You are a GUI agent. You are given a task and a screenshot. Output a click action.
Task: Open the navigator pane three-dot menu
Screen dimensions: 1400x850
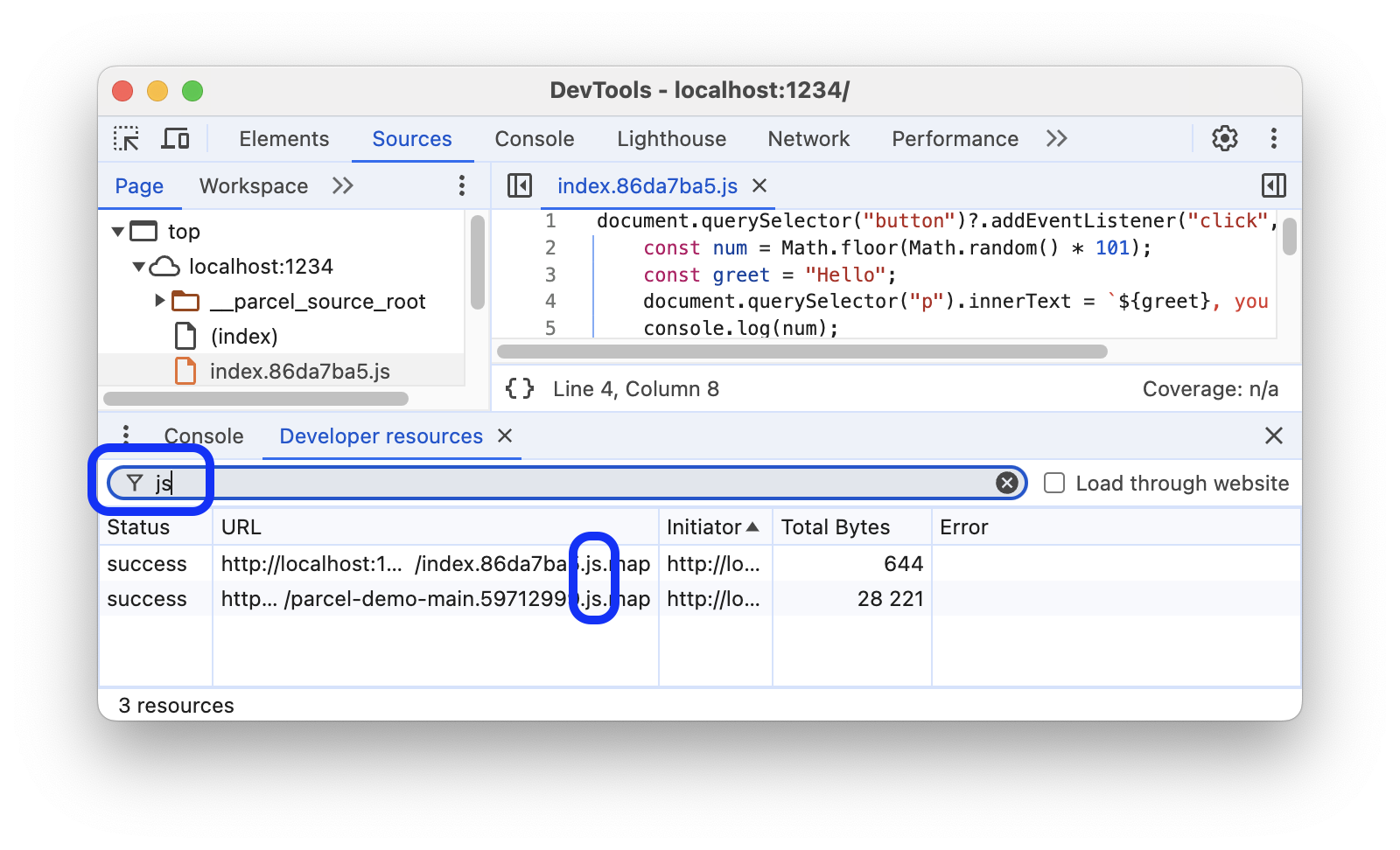point(461,185)
